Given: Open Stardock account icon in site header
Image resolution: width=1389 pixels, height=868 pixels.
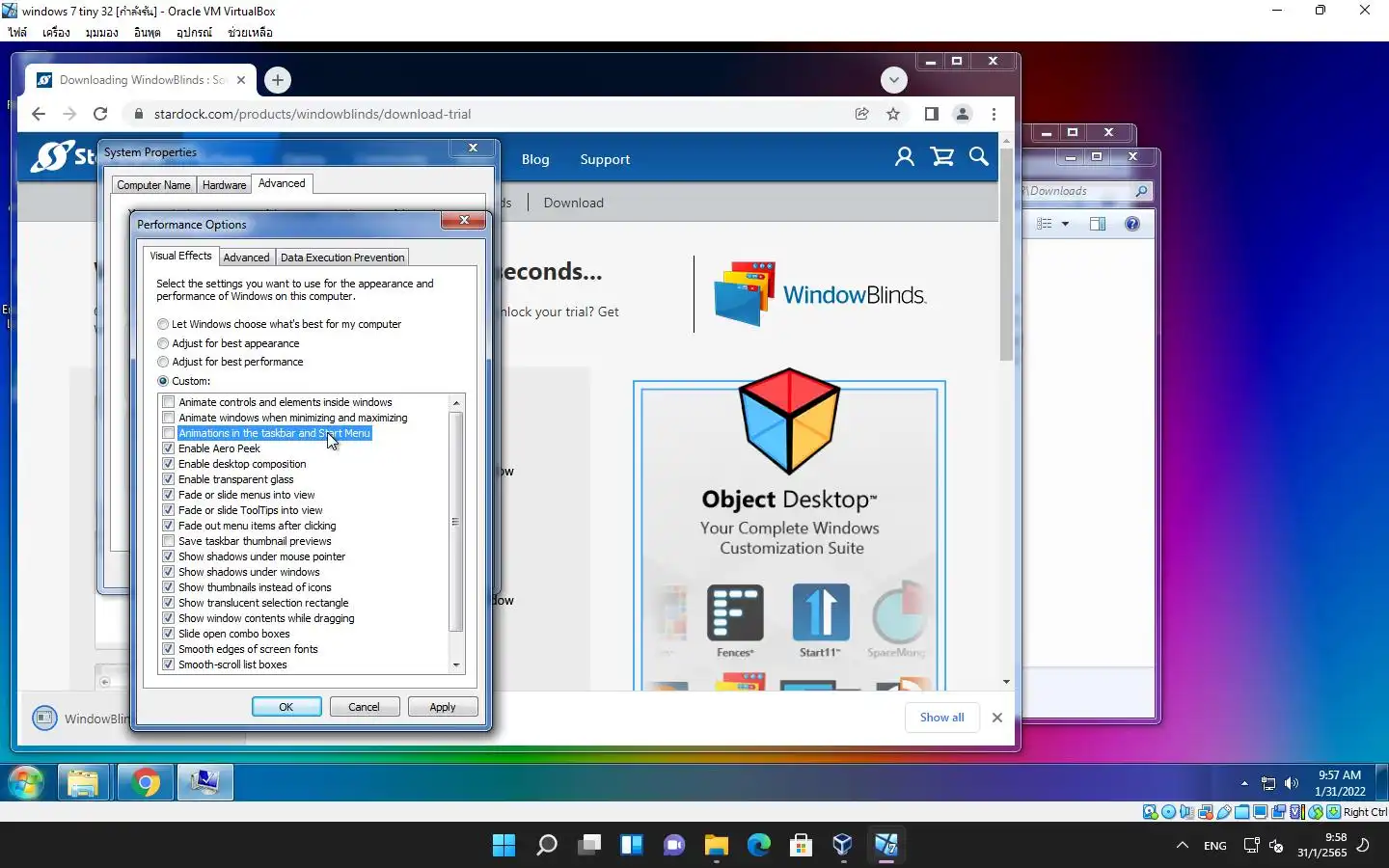Looking at the screenshot, I should point(904,157).
